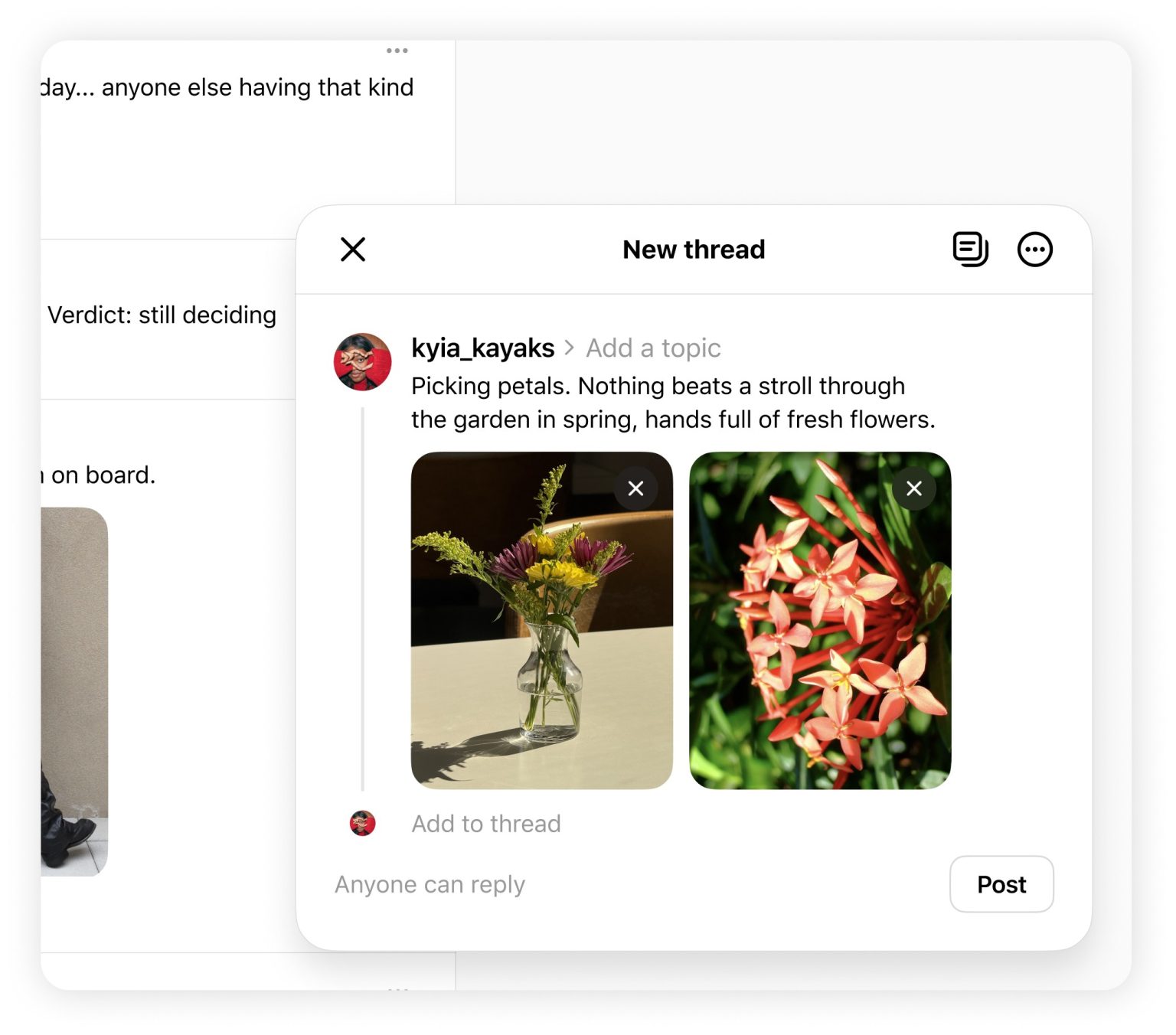Open the drafts icon

click(x=970, y=250)
